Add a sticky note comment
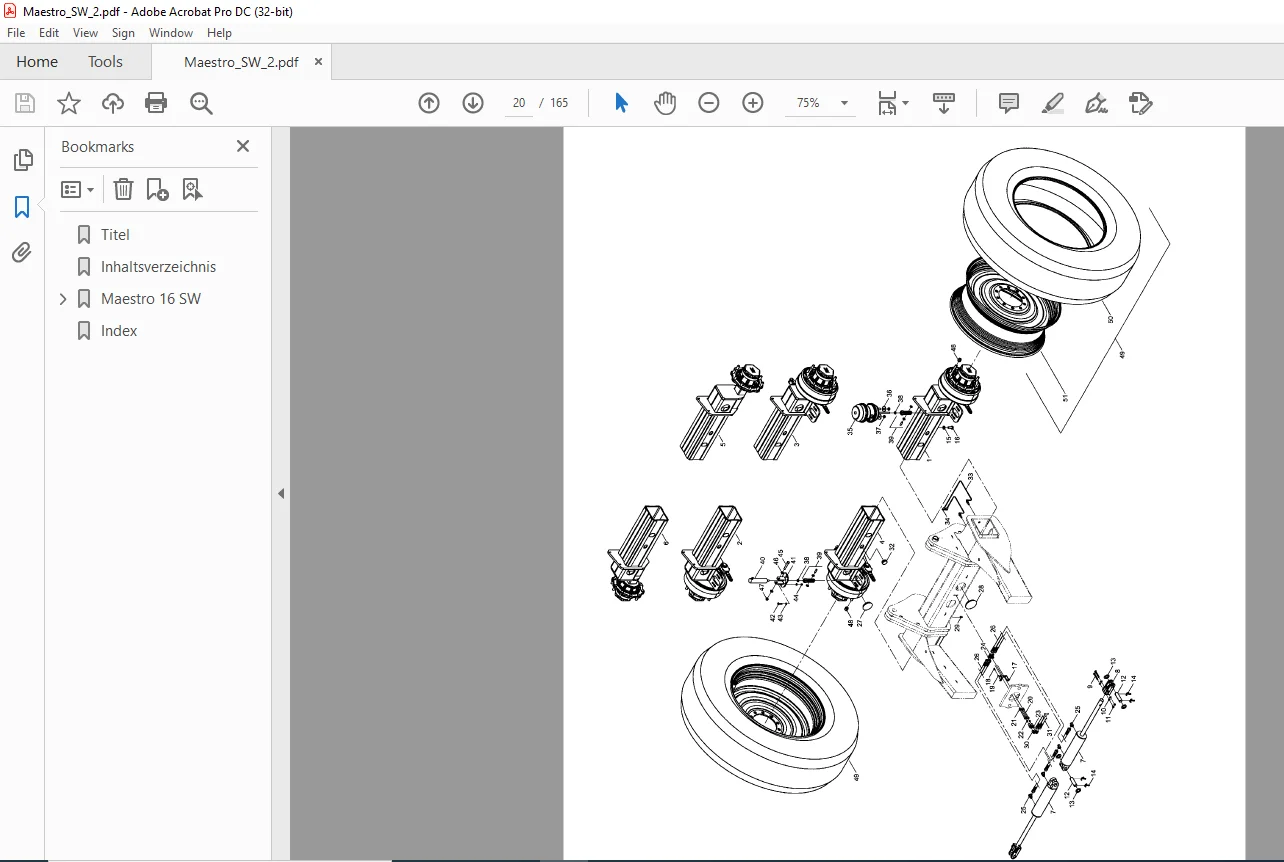 point(1009,103)
